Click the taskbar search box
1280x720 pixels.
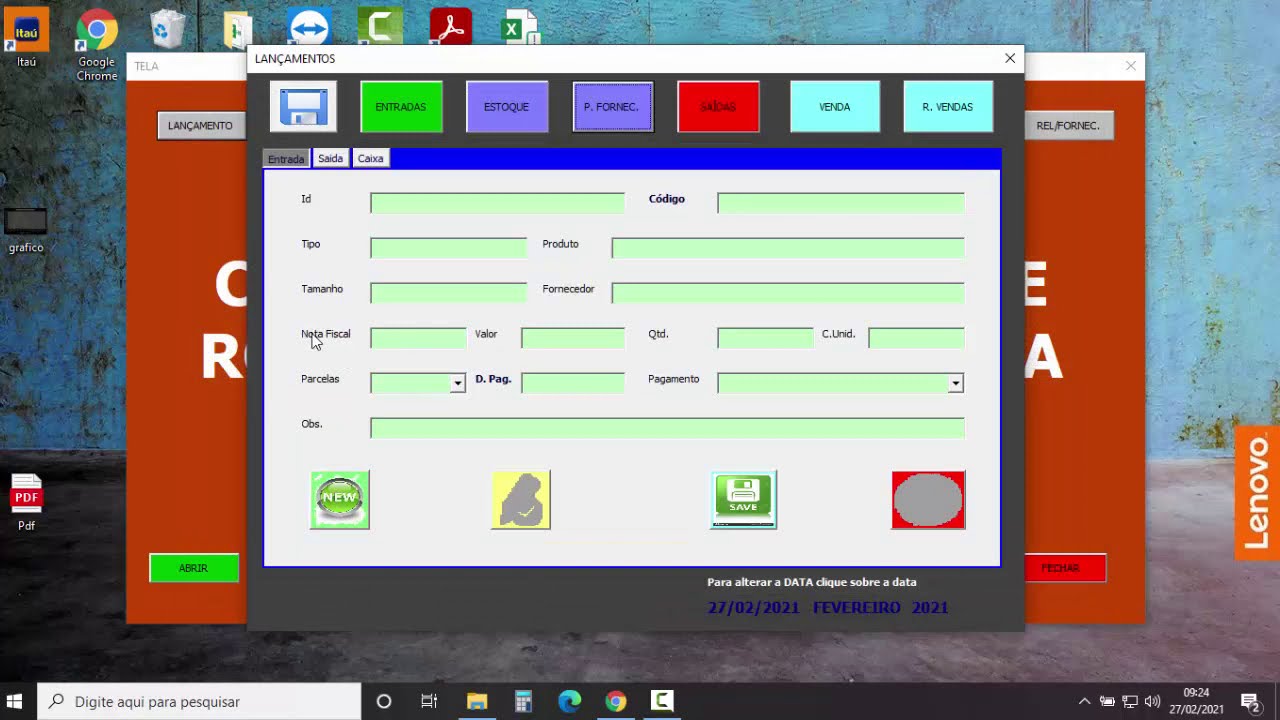pyautogui.click(x=199, y=701)
